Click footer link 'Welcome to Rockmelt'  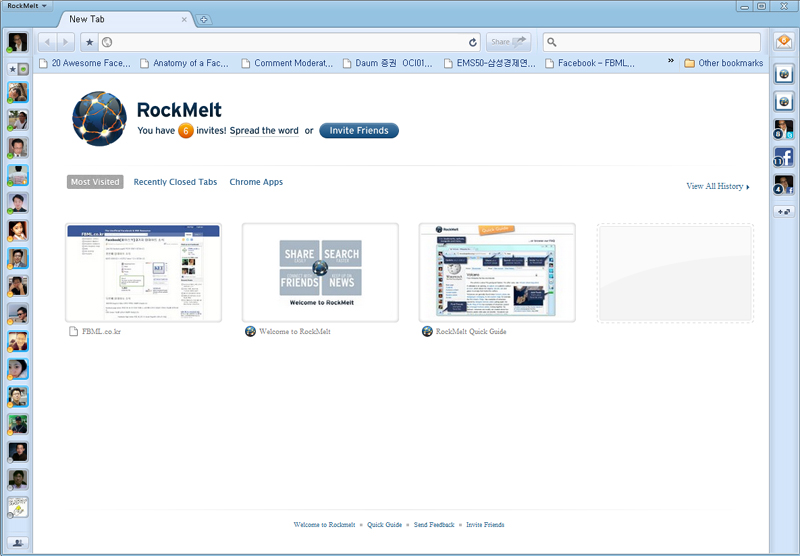click(x=324, y=524)
